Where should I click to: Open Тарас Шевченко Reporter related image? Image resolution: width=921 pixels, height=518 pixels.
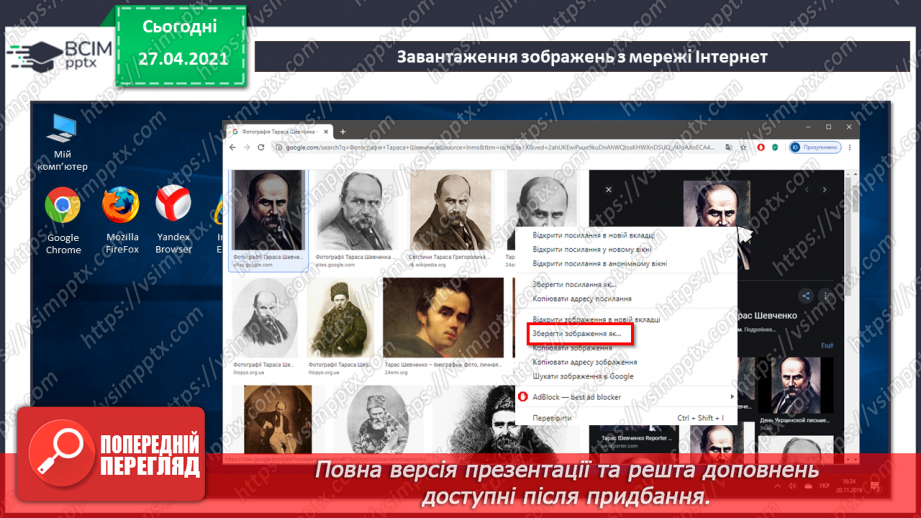pos(633,438)
